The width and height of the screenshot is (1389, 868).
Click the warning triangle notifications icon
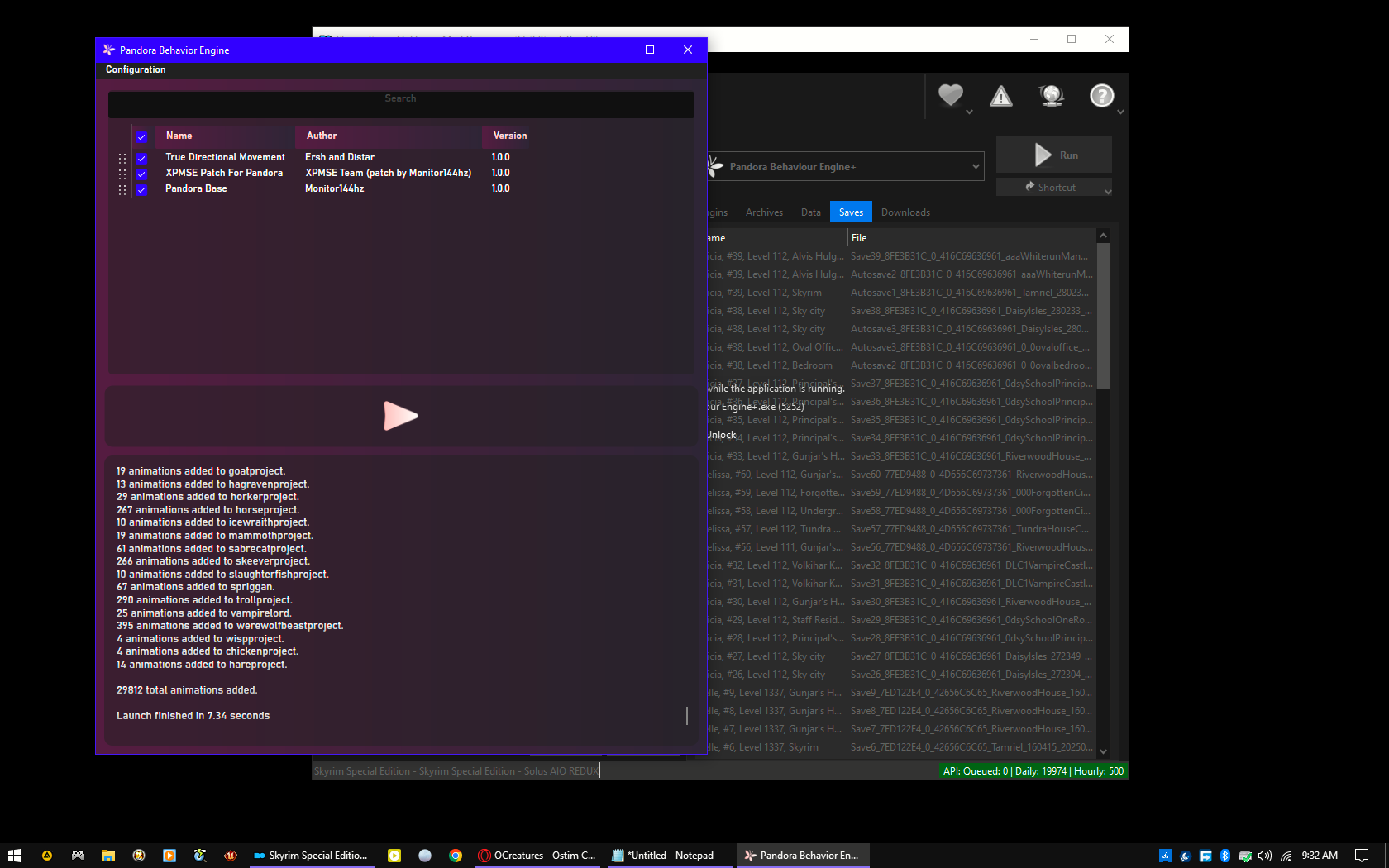(1001, 97)
